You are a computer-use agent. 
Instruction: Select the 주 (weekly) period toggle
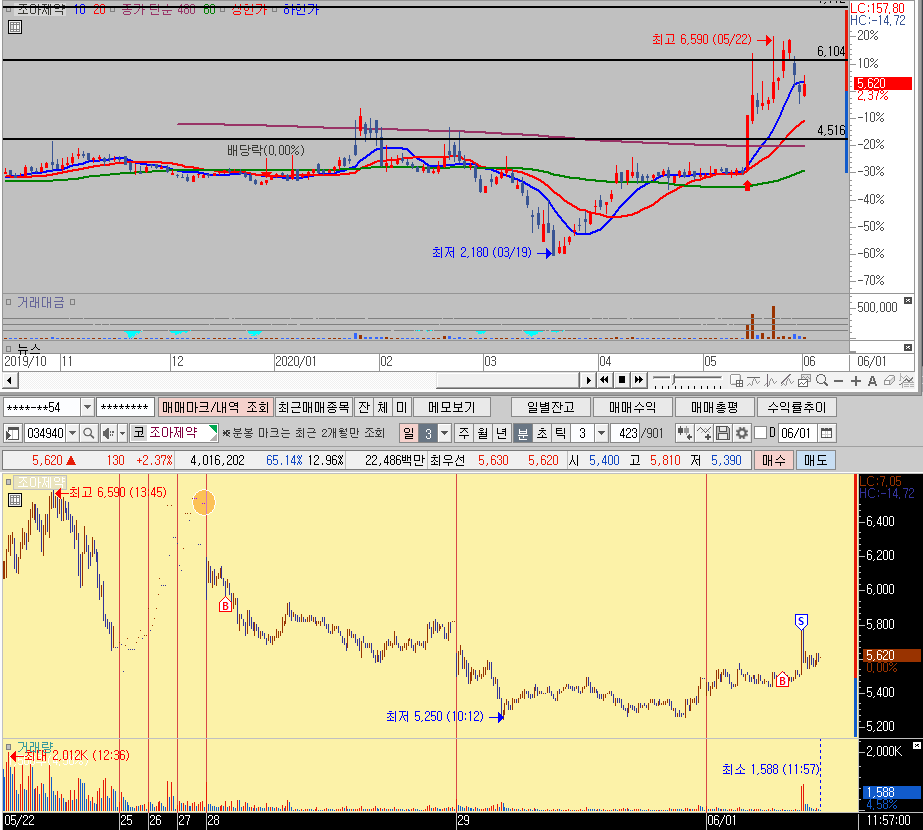[x=464, y=433]
